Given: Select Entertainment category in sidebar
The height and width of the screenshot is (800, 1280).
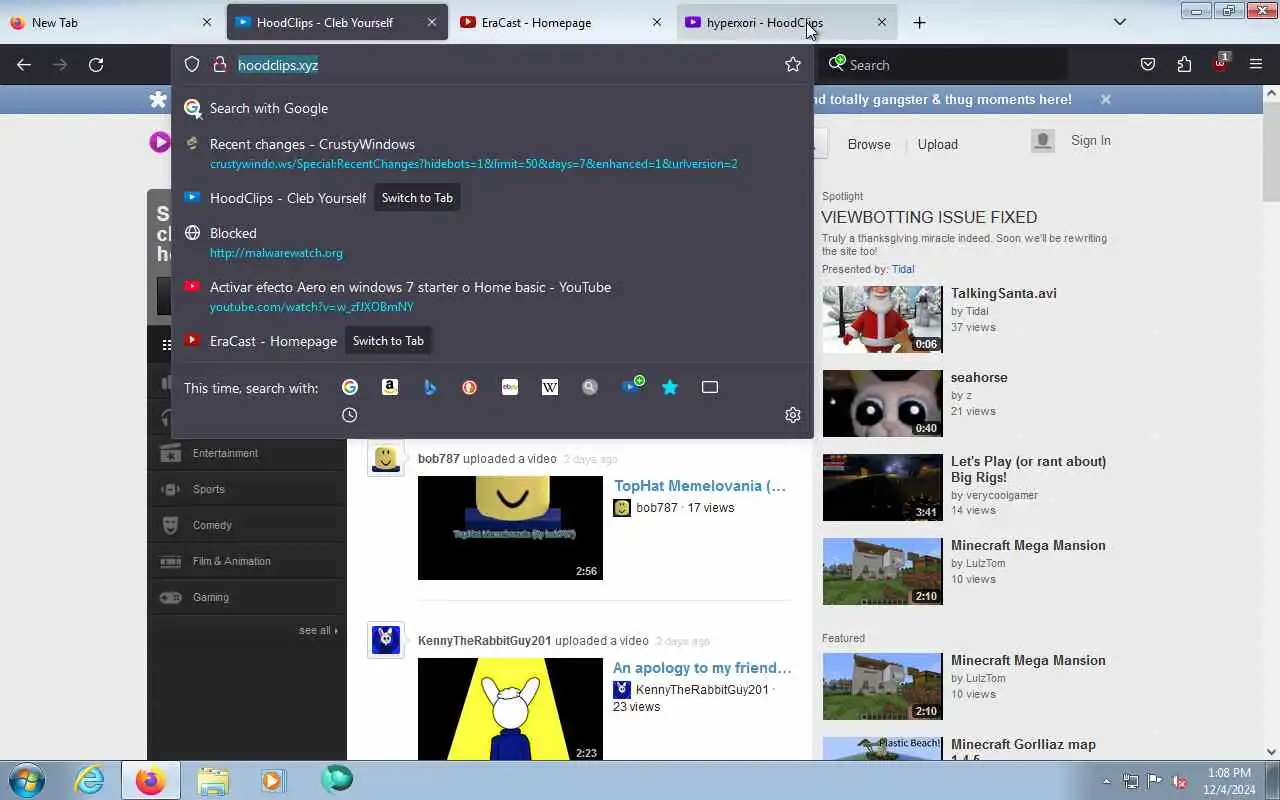Looking at the screenshot, I should click(x=246, y=453).
